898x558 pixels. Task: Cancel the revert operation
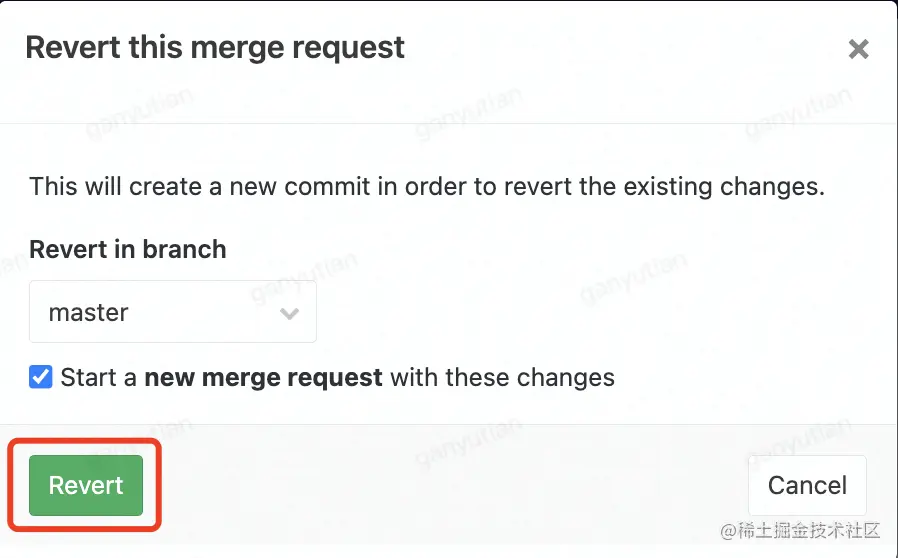pos(807,485)
